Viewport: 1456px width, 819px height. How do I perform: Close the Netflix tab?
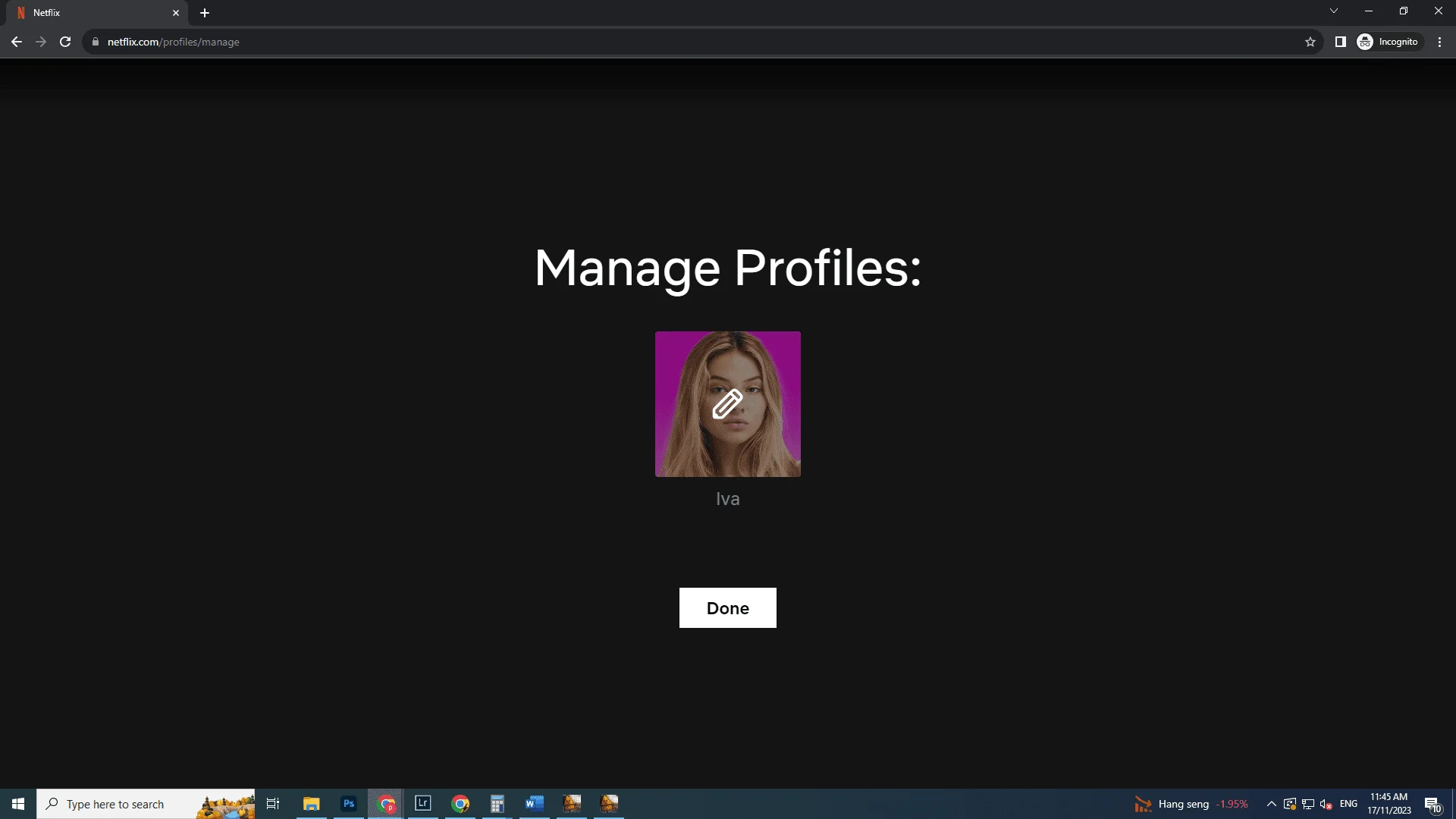coord(175,13)
